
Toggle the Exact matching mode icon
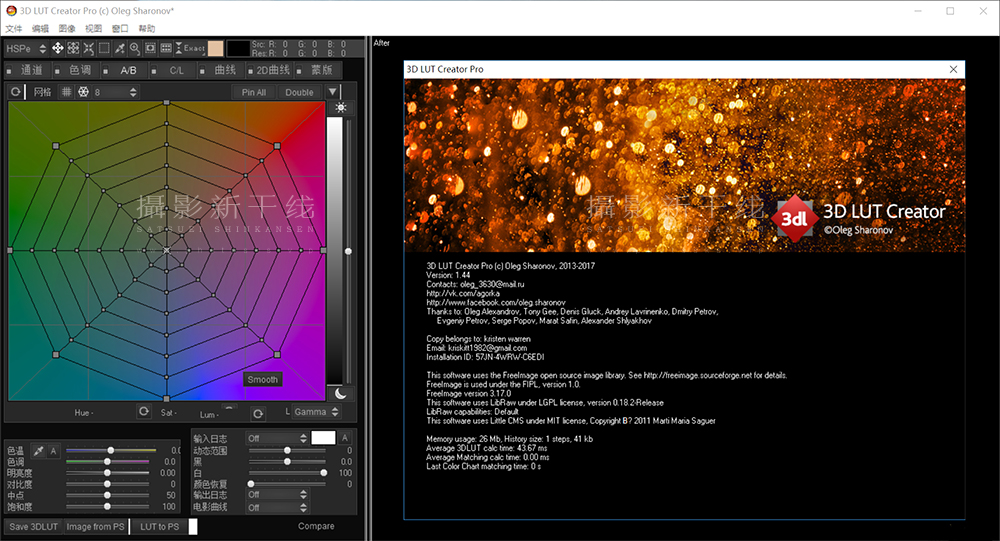point(190,48)
